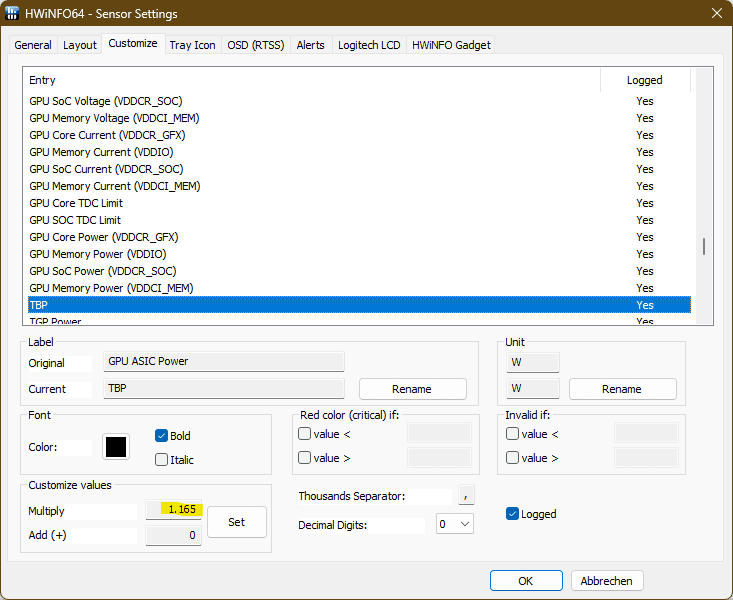733x600 pixels.
Task: Select GPU Memory Power (VDDCI_MEM) entry
Action: [359, 288]
